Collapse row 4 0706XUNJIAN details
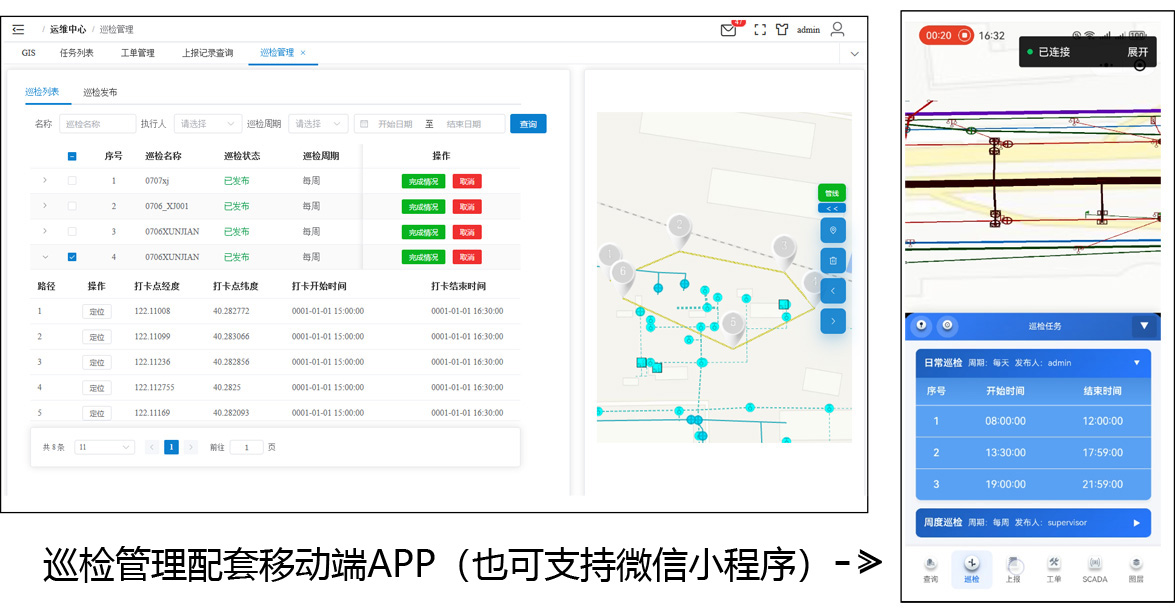This screenshot has height=615, width=1175. (x=45, y=257)
